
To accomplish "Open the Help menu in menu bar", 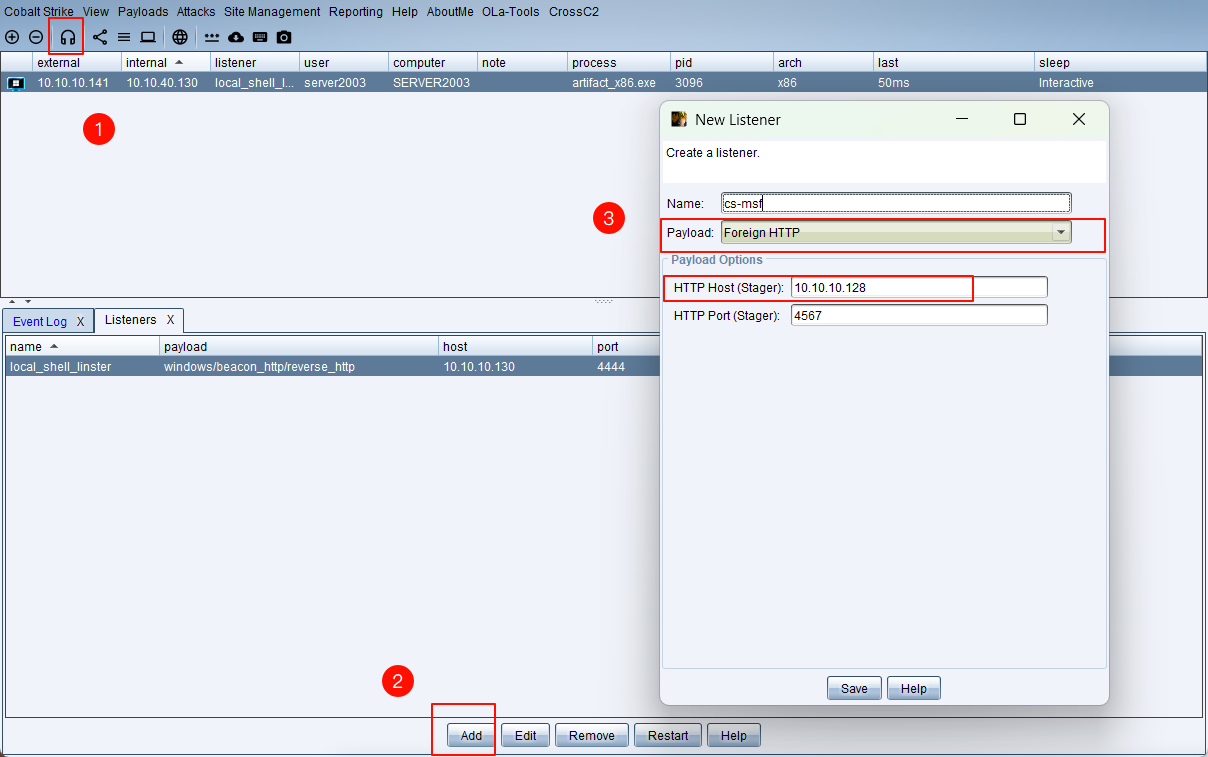I will click(x=405, y=12).
